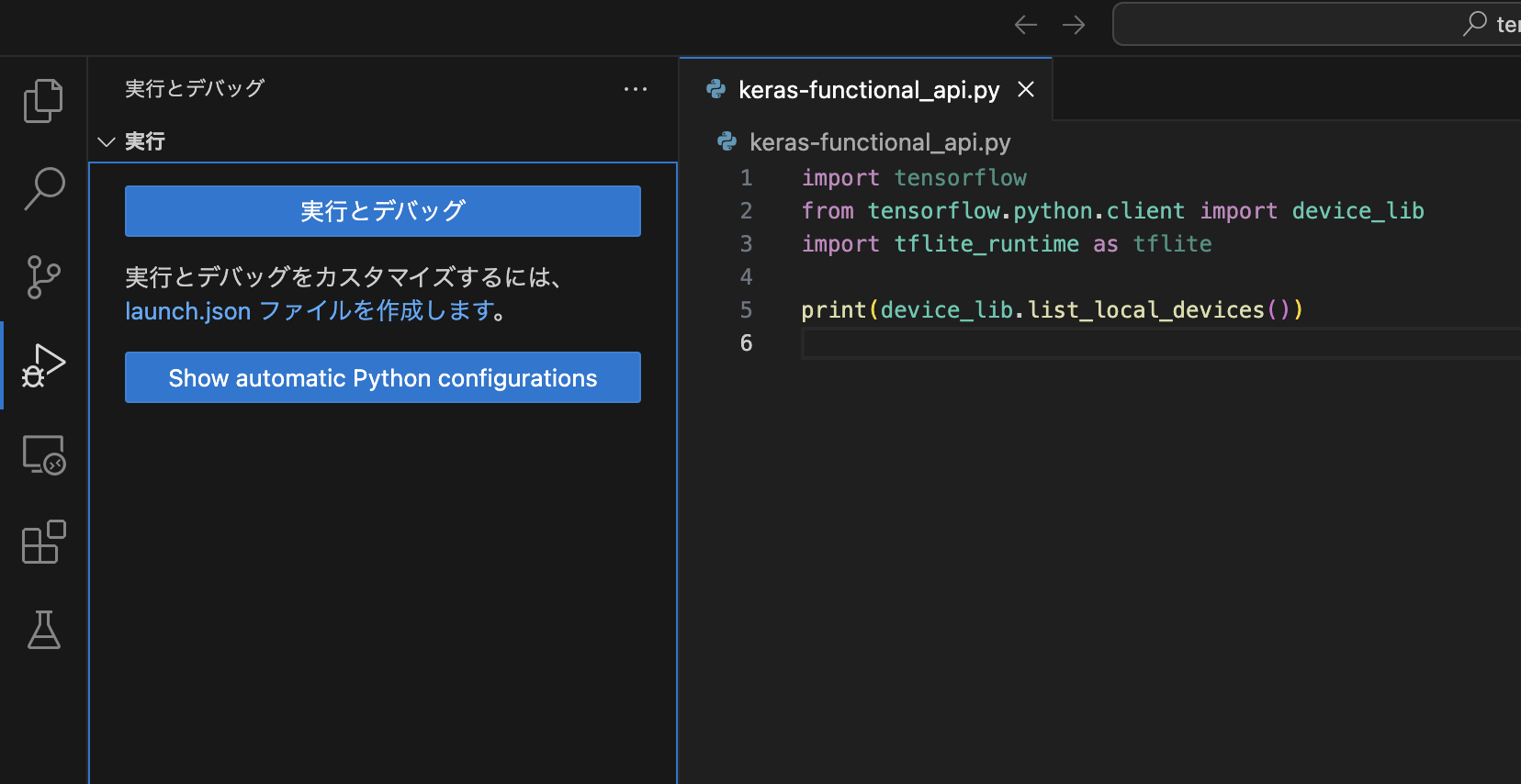This screenshot has height=784, width=1521.
Task: Close the keras-functional_api.py tab
Action: 1026,89
